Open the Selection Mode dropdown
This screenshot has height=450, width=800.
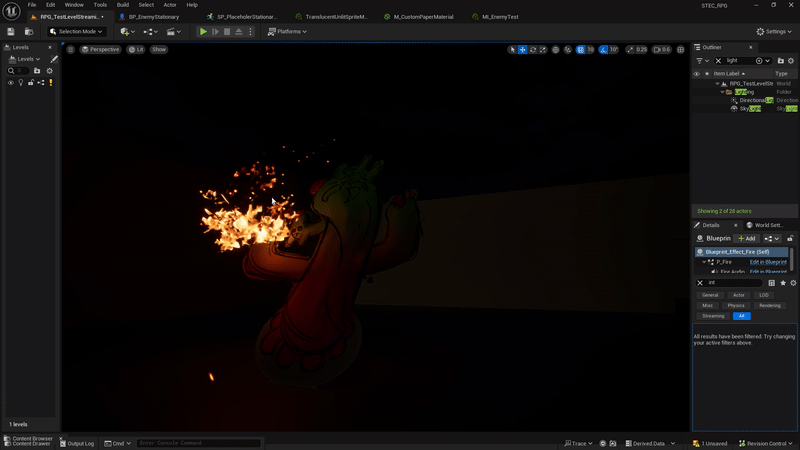(77, 32)
